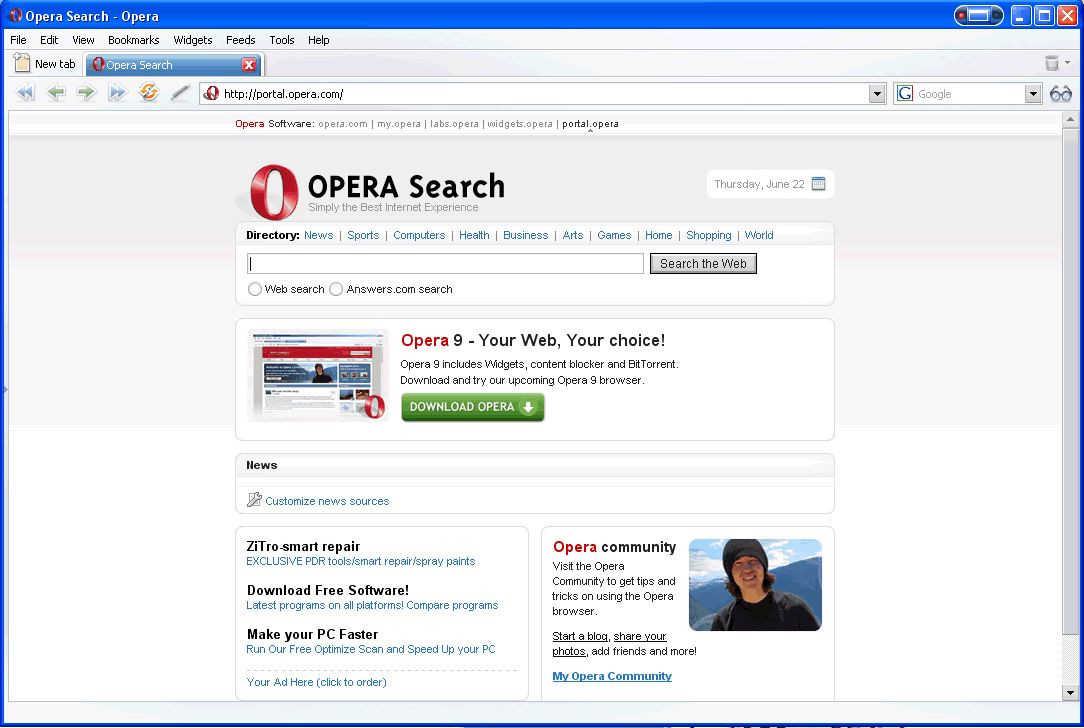Image resolution: width=1084 pixels, height=728 pixels.
Task: Open the Shopping directory link
Action: tap(709, 235)
